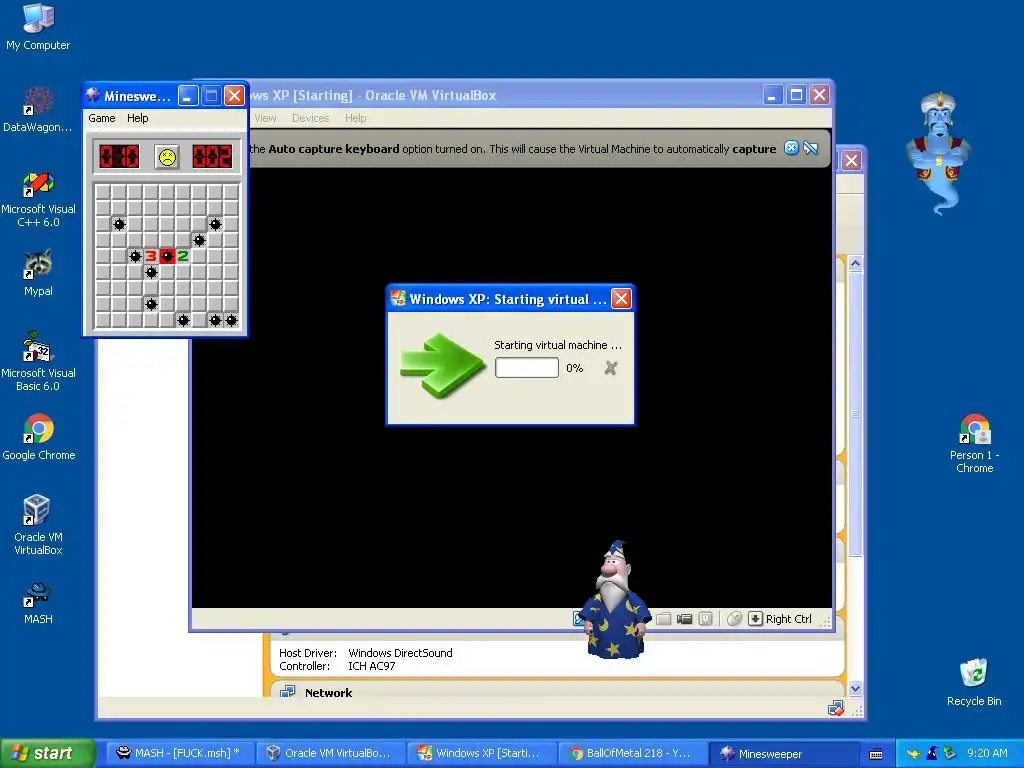The image size is (1024, 768).
Task: Open Minesweeper Help menu
Action: pyautogui.click(x=138, y=118)
